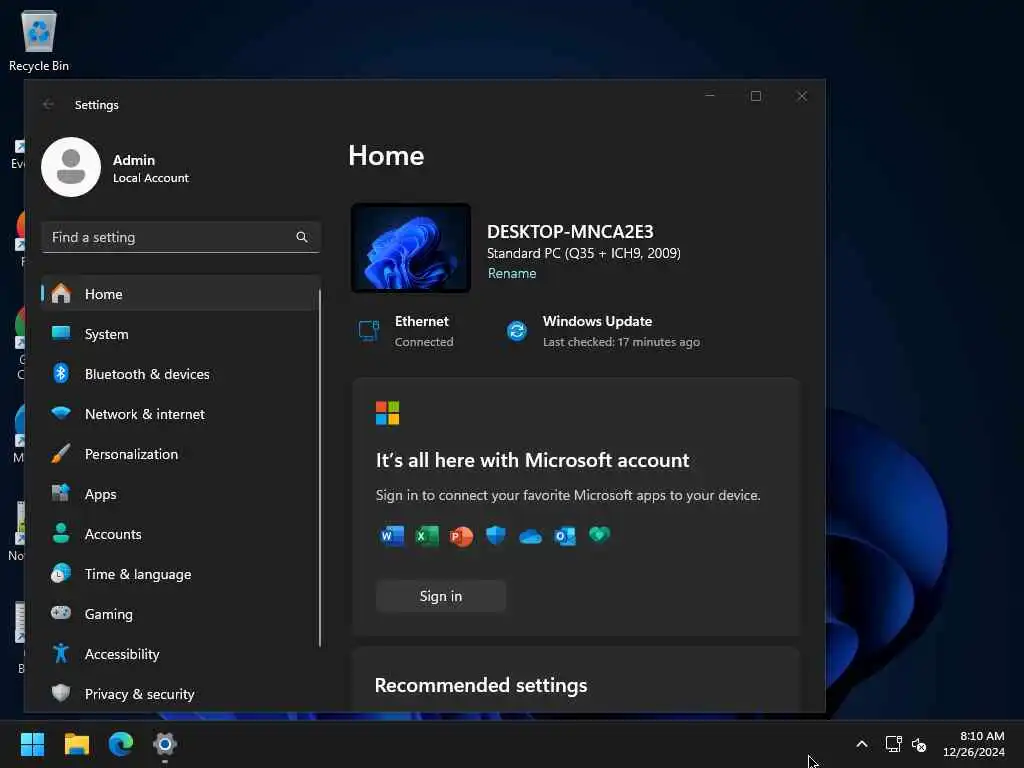The height and width of the screenshot is (768, 1024).
Task: Click the Admin profile avatar
Action: click(71, 167)
